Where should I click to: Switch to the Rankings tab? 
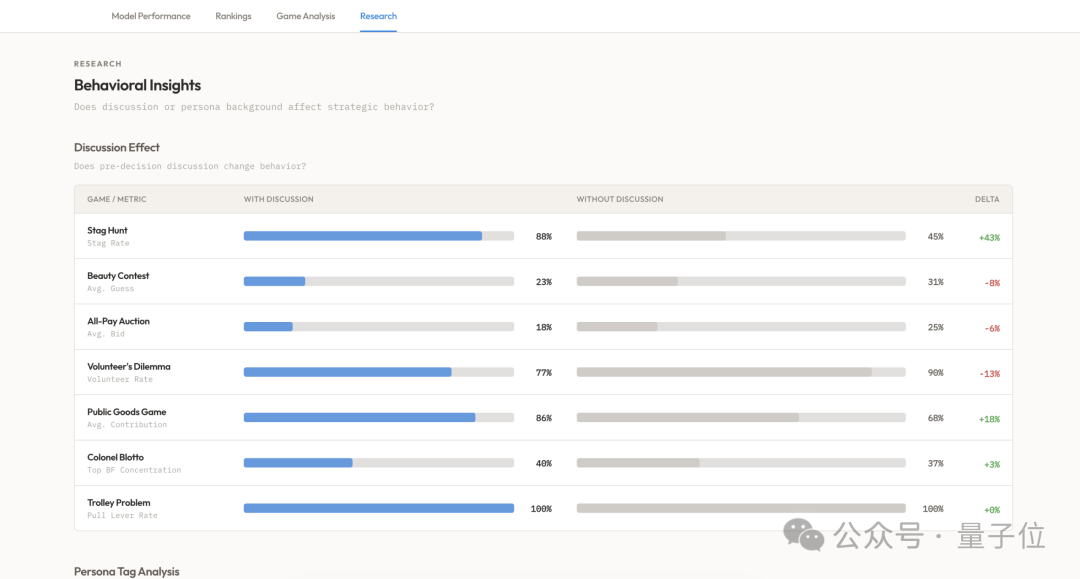click(233, 16)
